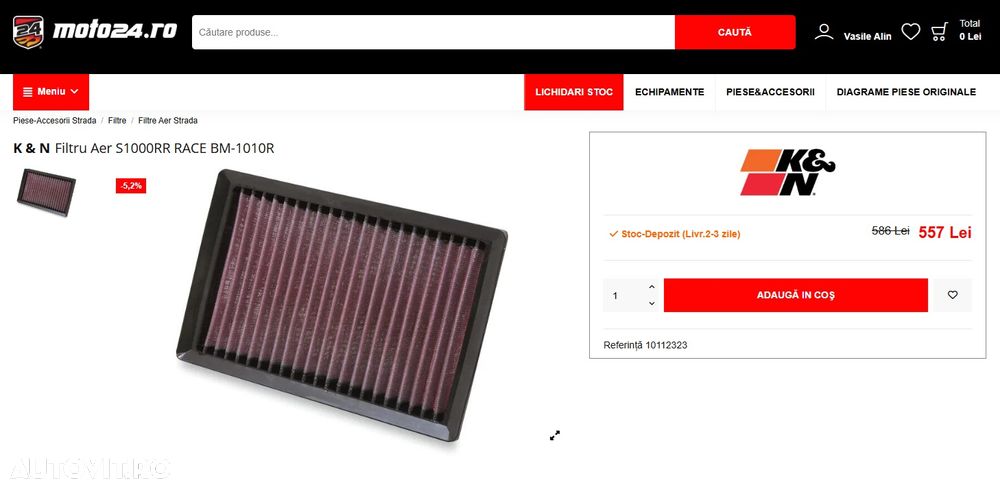This screenshot has height=489, width=1000.
Task: Focus the Căutare produse search field
Action: [x=434, y=32]
